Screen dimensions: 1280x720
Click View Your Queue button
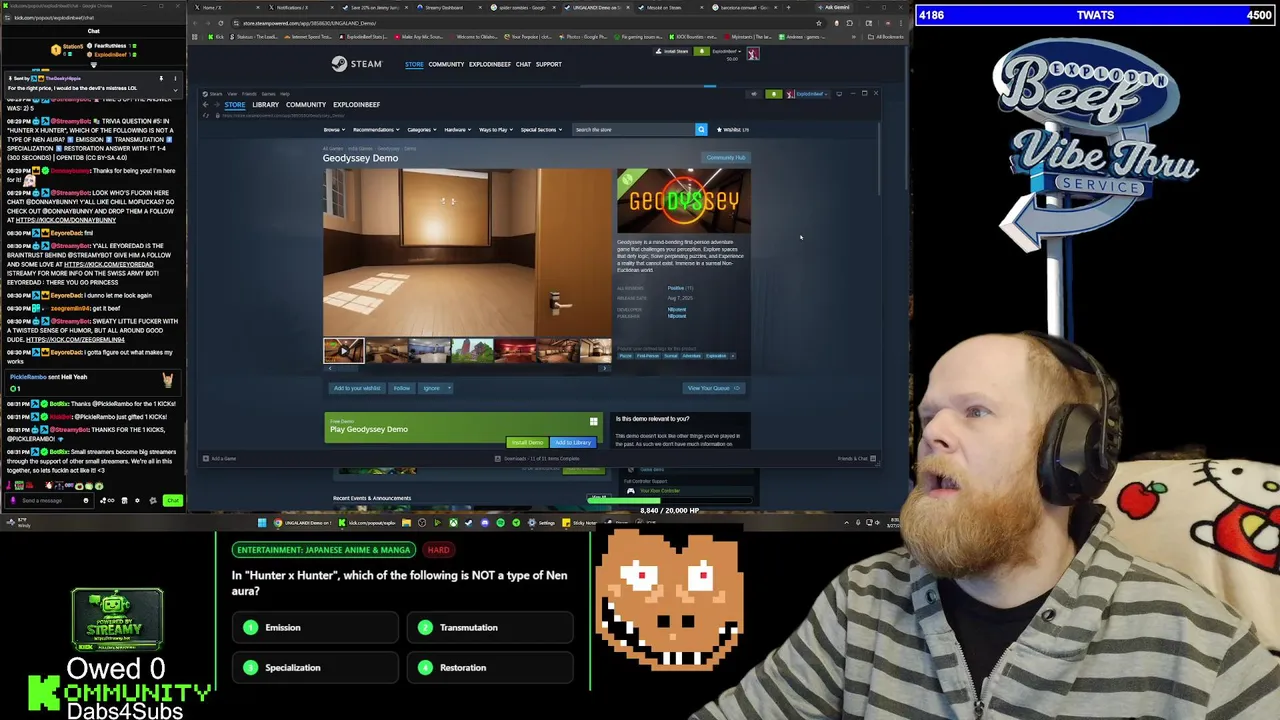[x=713, y=388]
